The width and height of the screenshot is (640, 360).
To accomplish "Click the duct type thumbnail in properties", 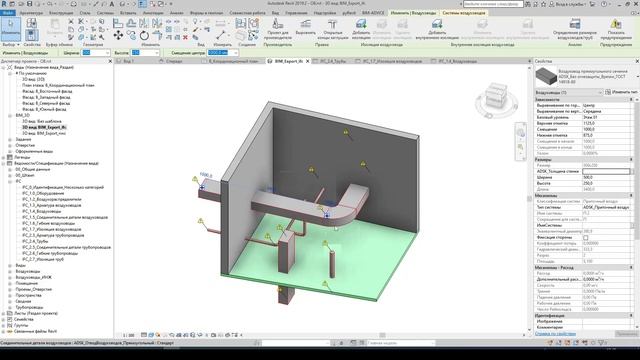I will [x=546, y=76].
